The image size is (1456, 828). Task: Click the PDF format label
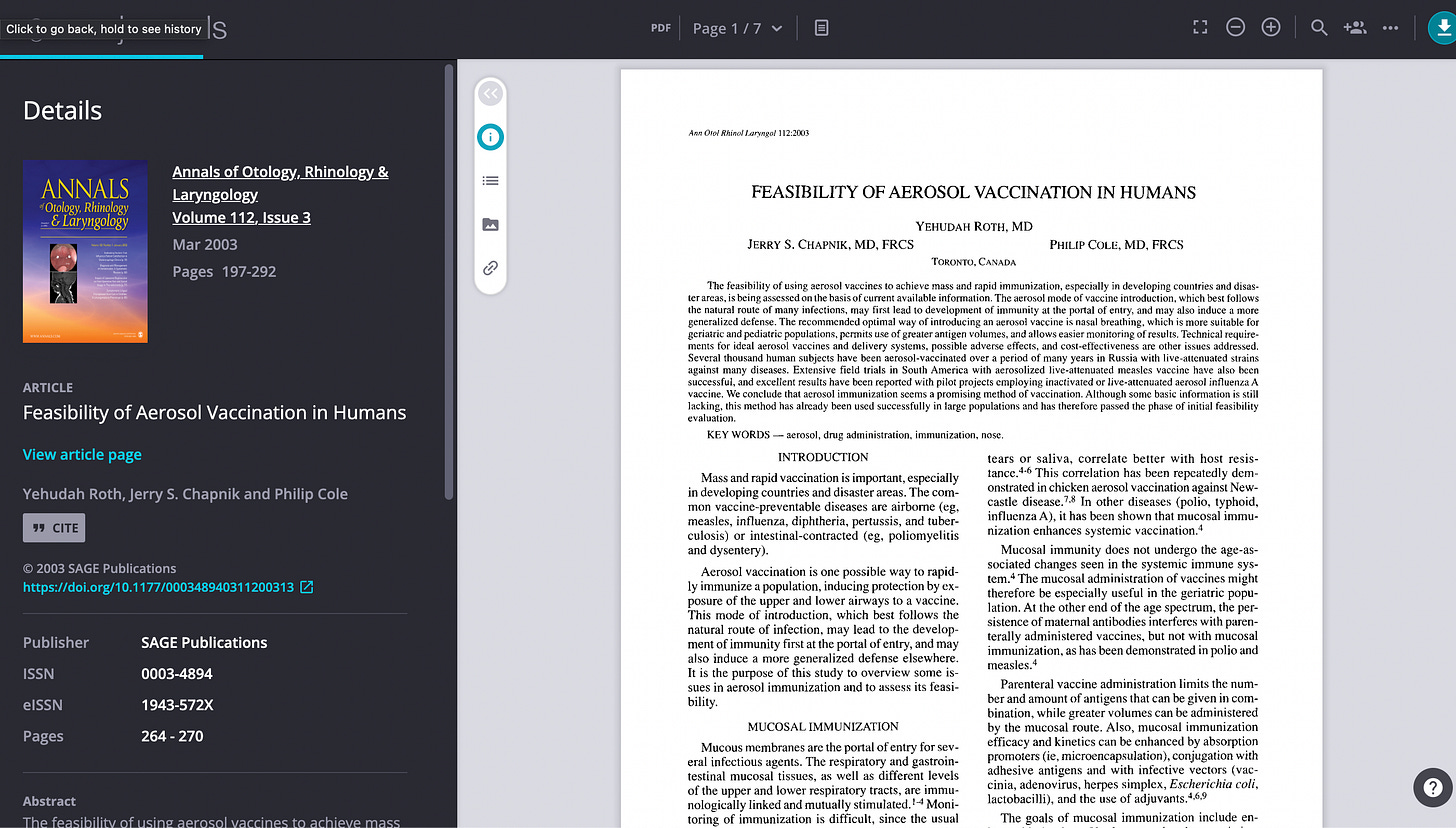661,28
